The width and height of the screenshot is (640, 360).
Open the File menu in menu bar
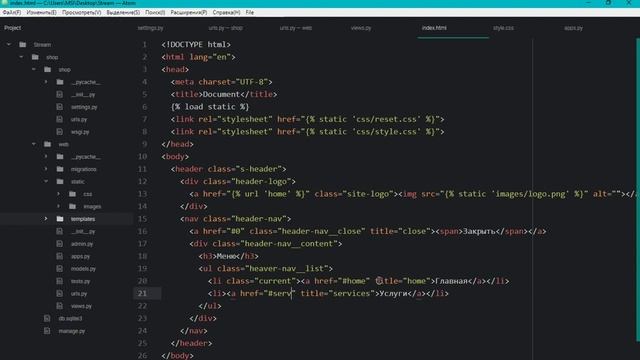(250, 13)
